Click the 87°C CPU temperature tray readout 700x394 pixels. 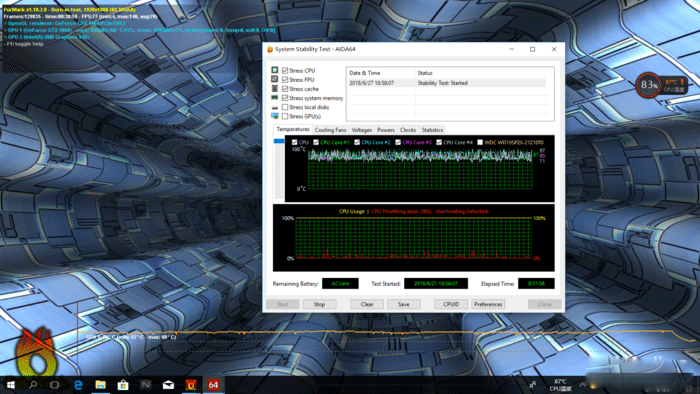click(x=560, y=385)
